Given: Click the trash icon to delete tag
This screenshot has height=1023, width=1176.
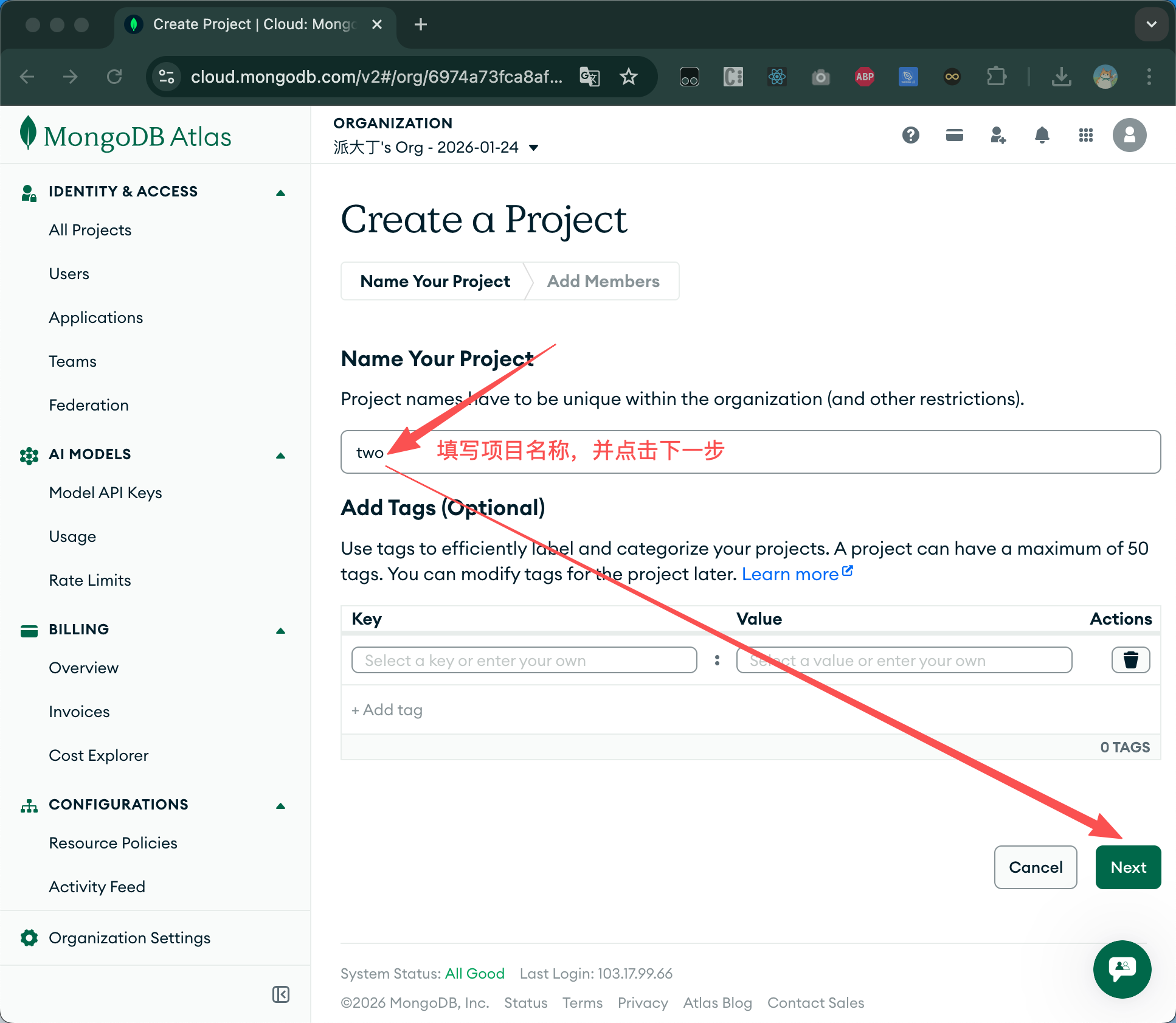Looking at the screenshot, I should coord(1130,660).
